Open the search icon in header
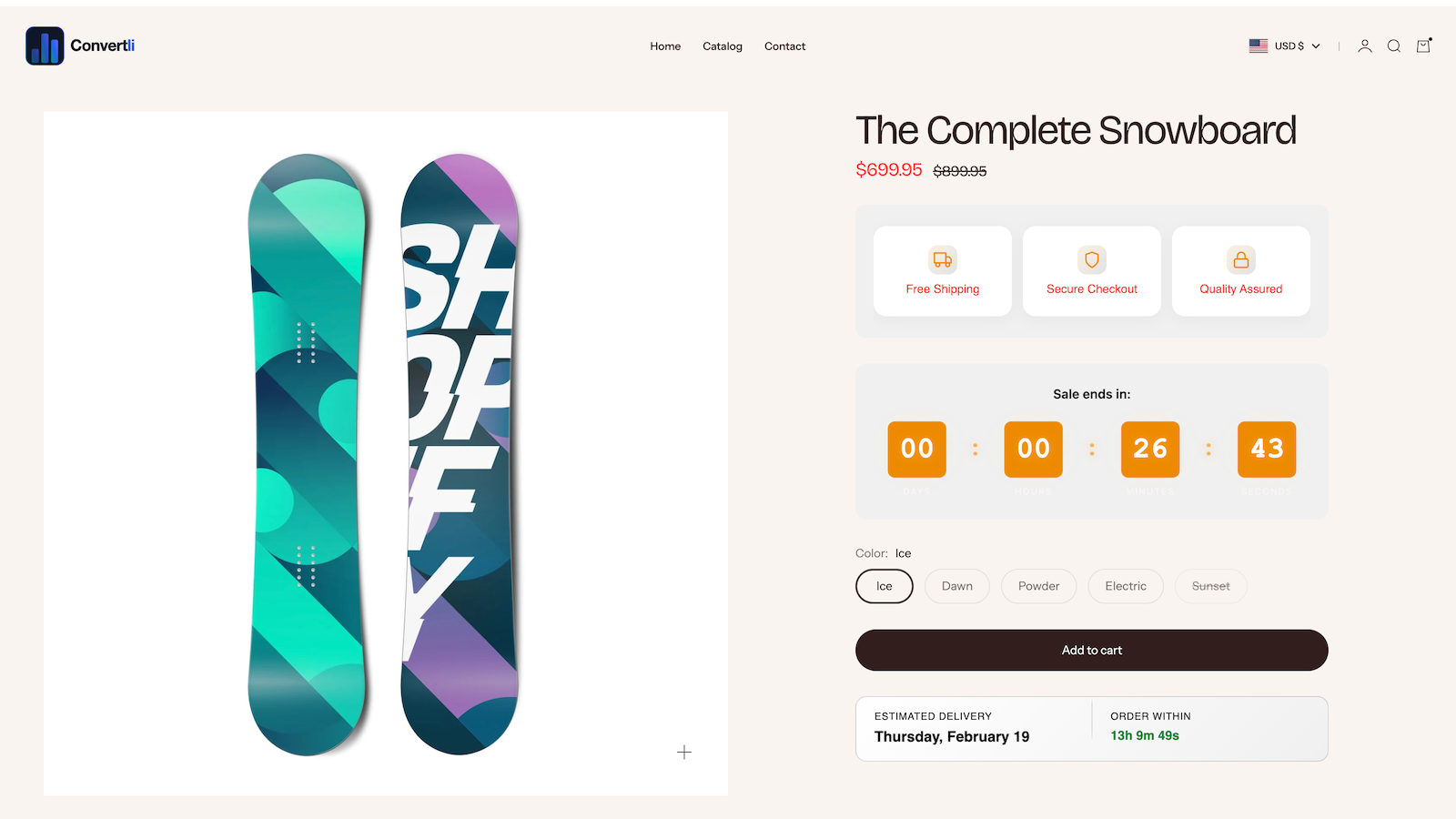 click(1394, 46)
